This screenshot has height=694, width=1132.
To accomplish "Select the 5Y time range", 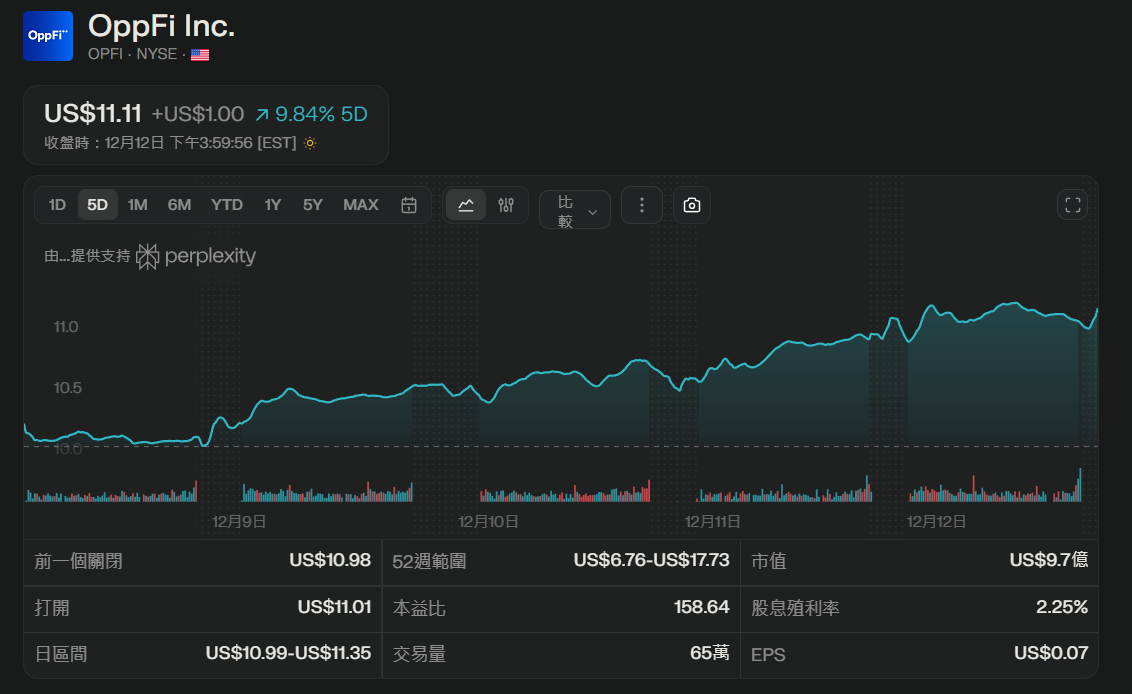I will [313, 205].
